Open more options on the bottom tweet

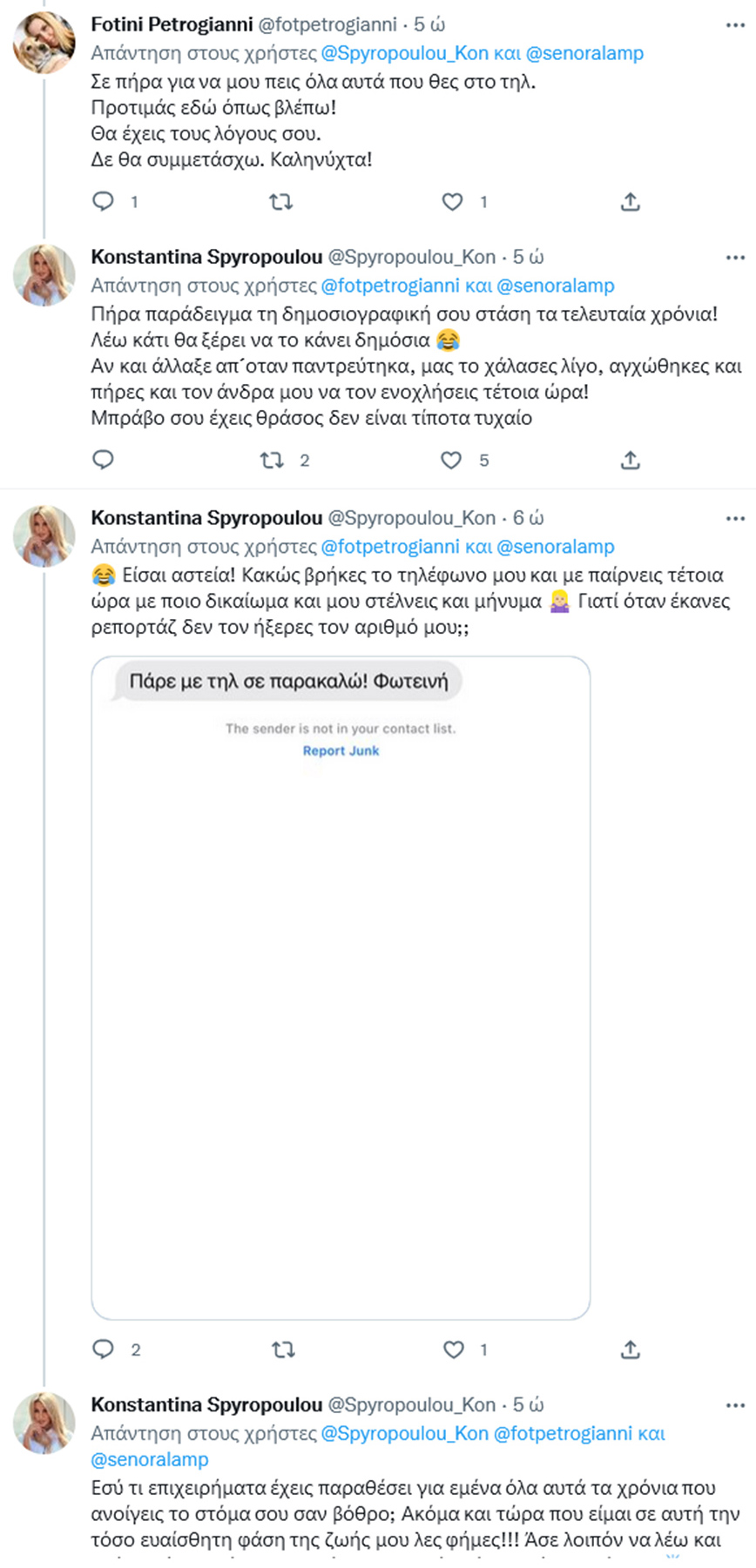(735, 1405)
